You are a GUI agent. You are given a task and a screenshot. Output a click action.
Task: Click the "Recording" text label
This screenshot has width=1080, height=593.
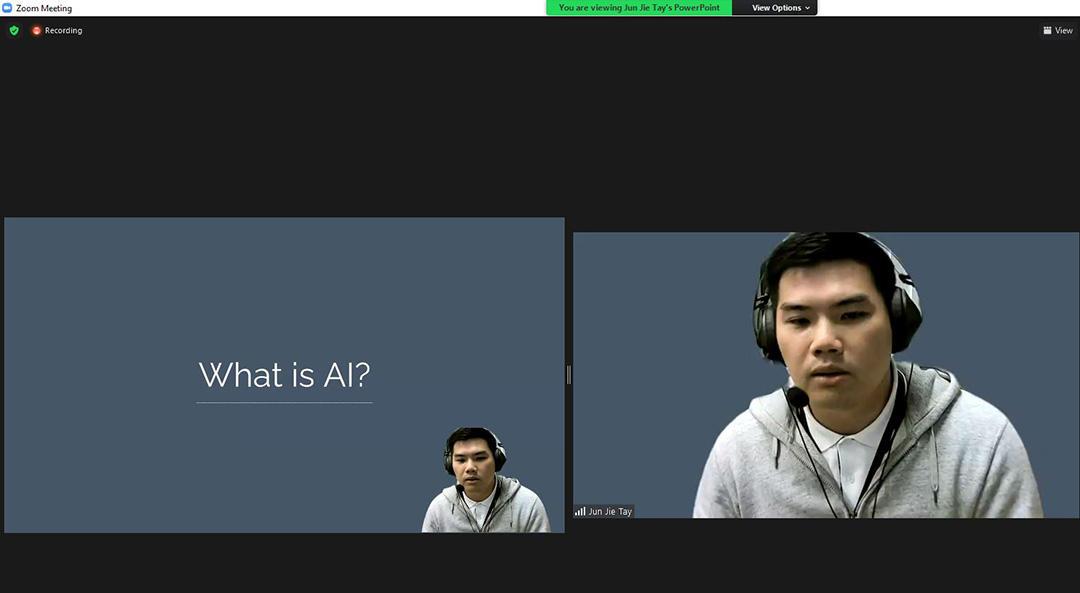(x=63, y=30)
